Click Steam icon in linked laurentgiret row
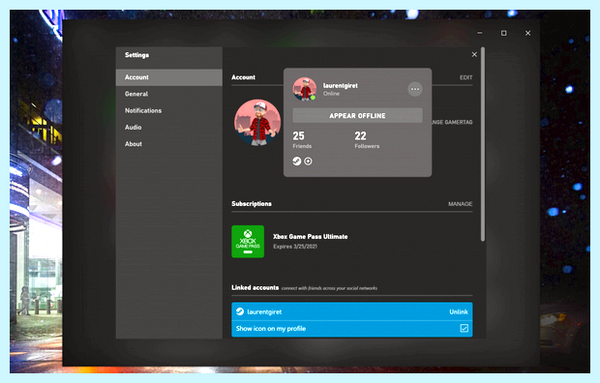The height and width of the screenshot is (383, 600). [x=240, y=311]
